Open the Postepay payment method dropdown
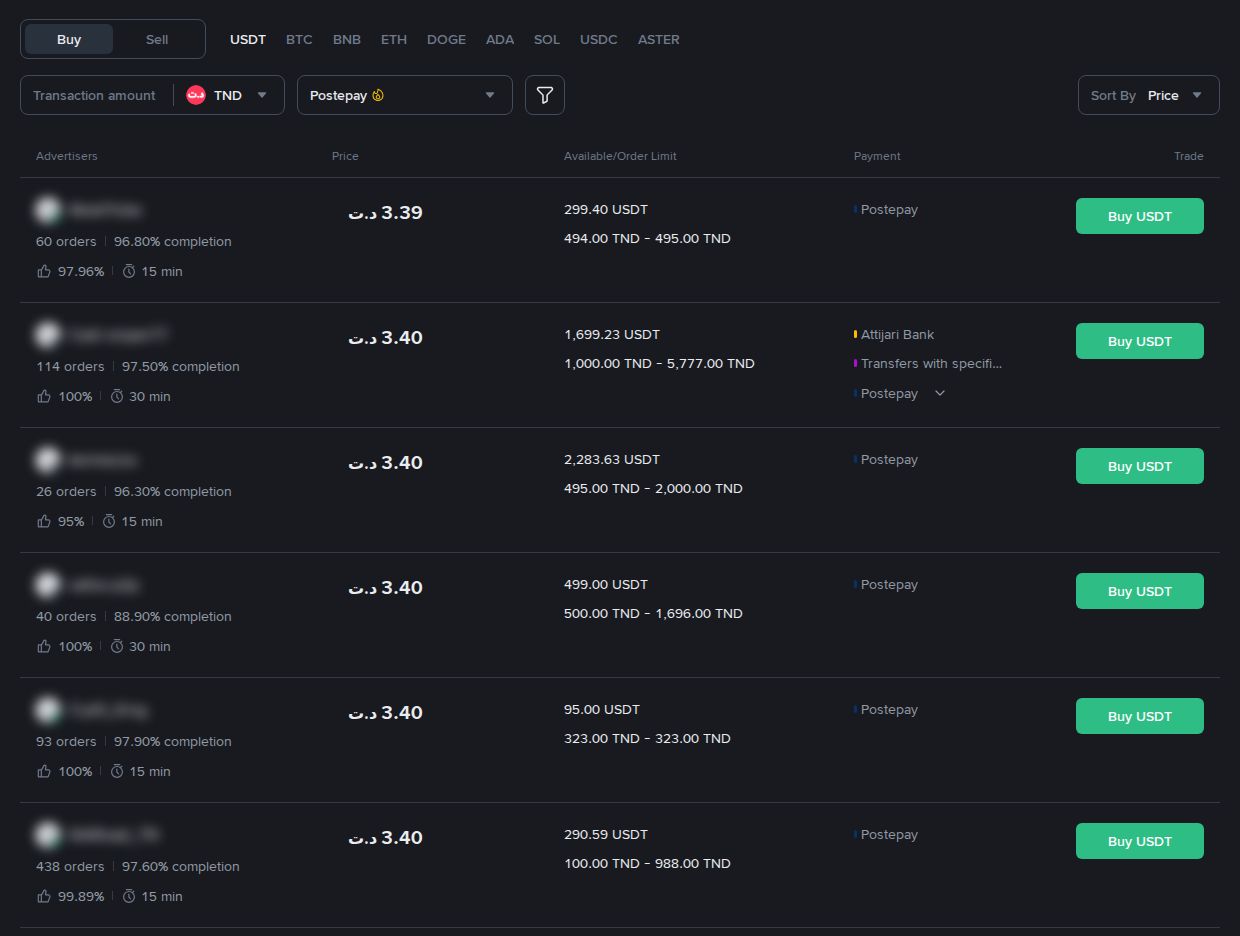 pos(405,95)
